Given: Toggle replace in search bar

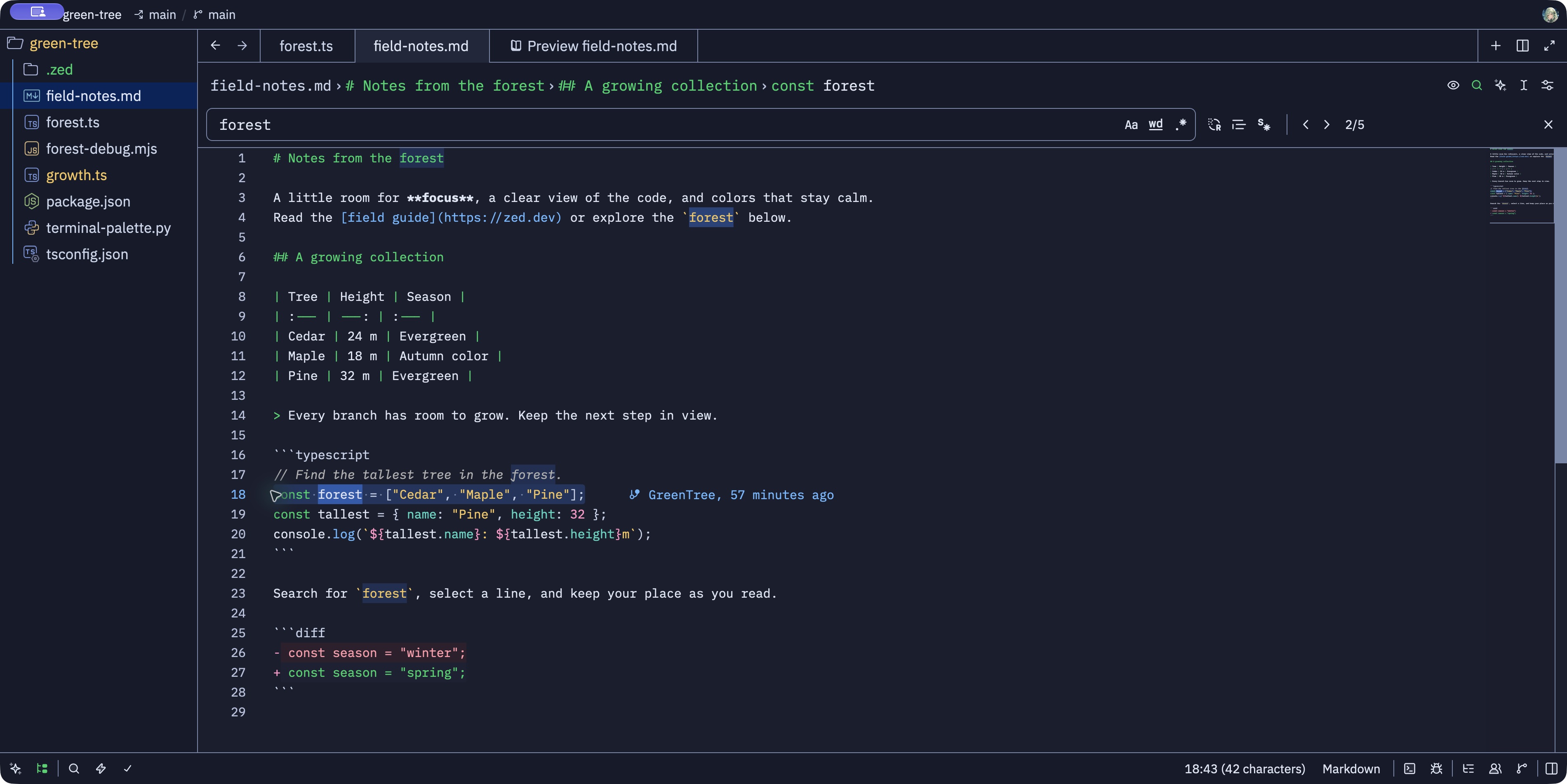Looking at the screenshot, I should point(1214,124).
